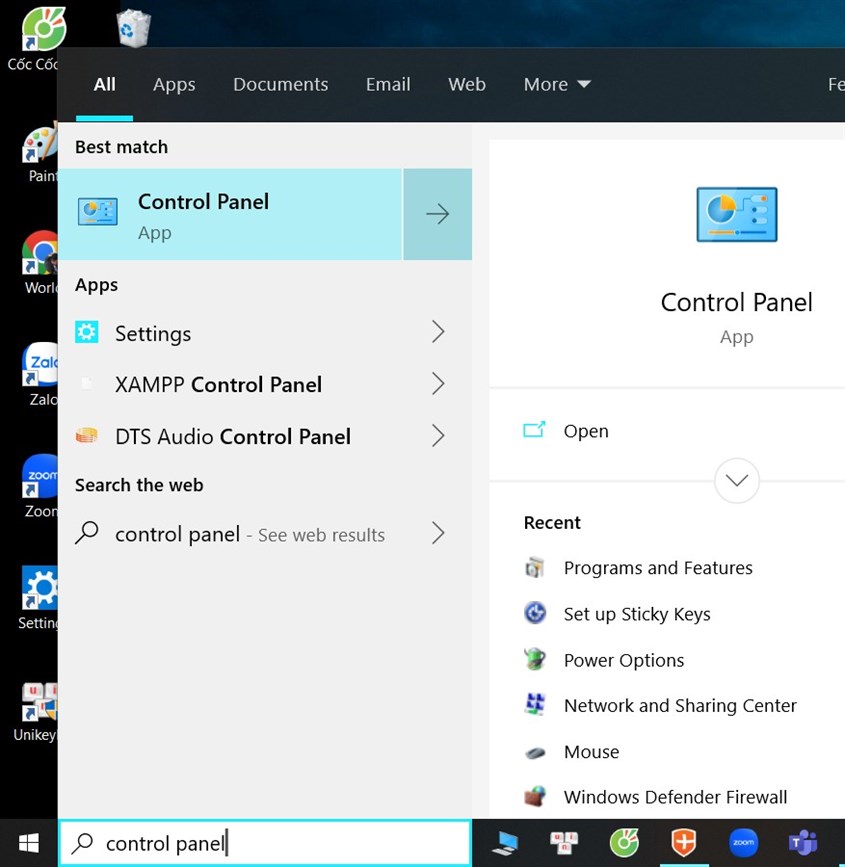Switch to the All search tab
Screen dimensions: 845x867
pos(105,84)
